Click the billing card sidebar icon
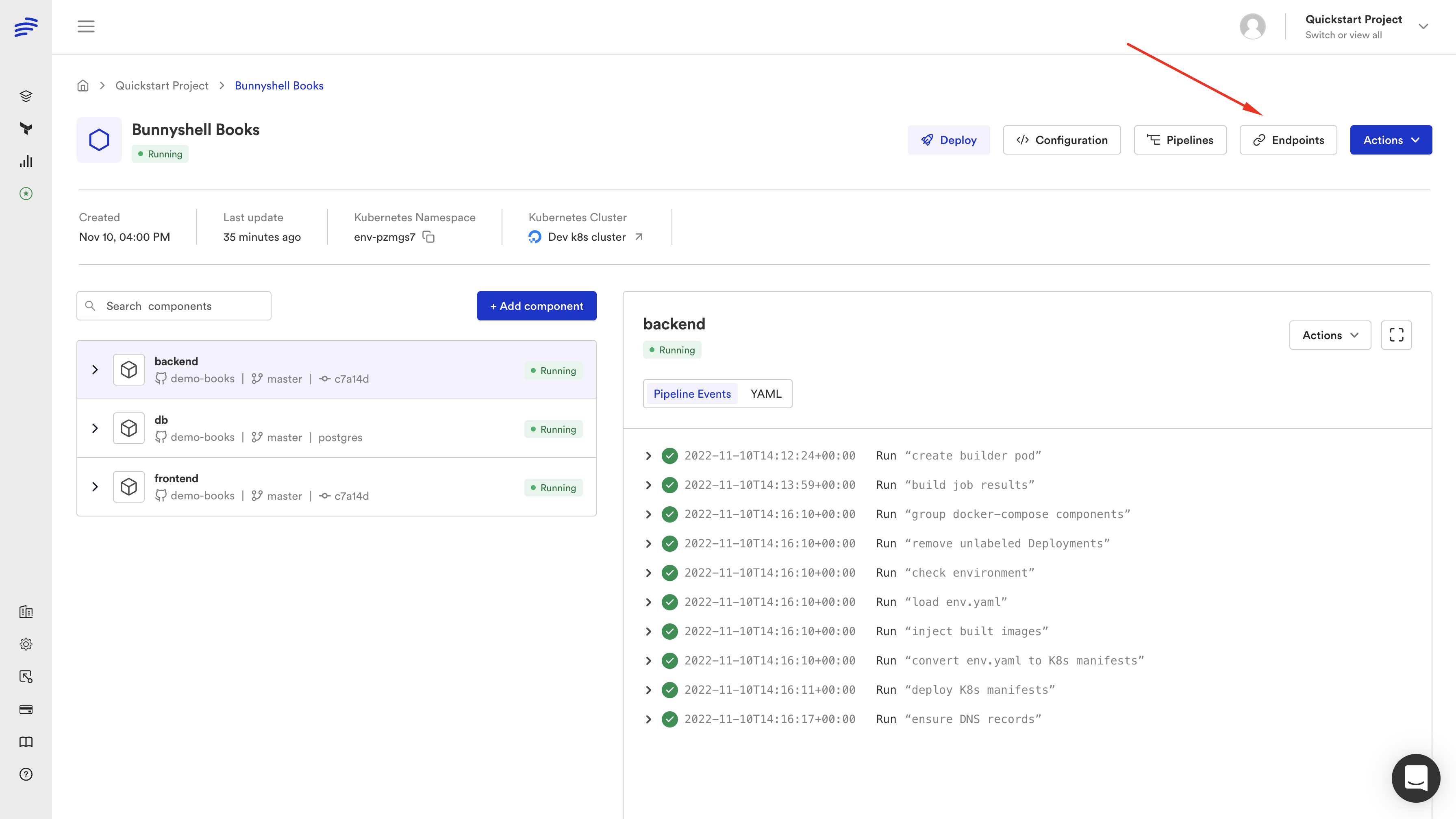Viewport: 1456px width, 819px height. click(x=26, y=709)
